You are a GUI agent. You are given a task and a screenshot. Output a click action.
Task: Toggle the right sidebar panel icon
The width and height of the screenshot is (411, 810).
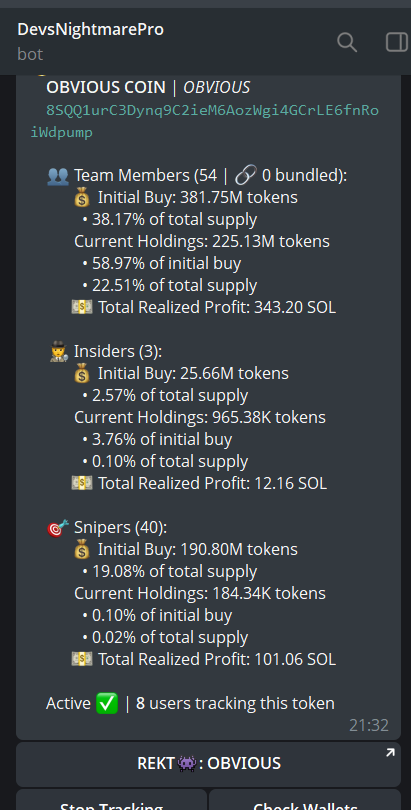[x=397, y=42]
